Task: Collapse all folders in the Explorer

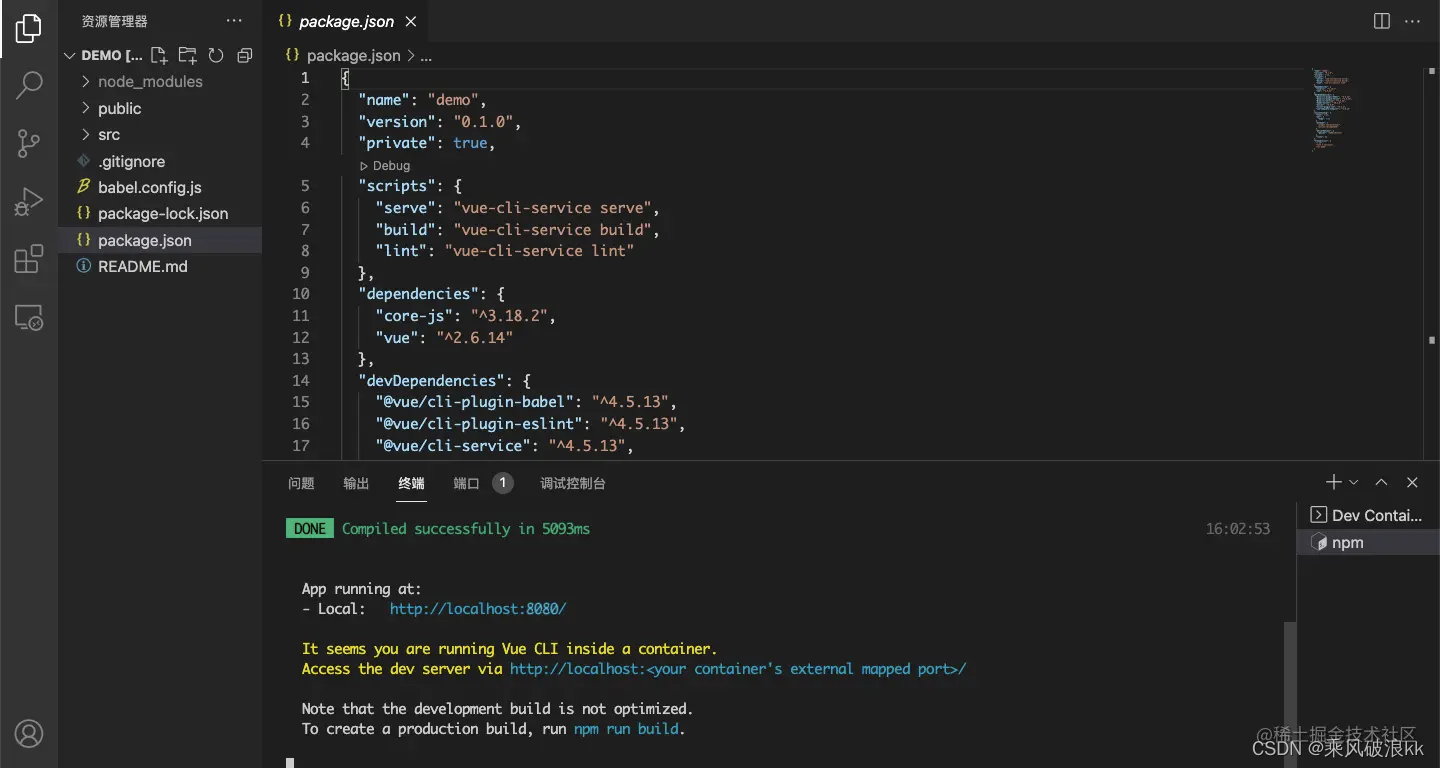Action: click(244, 55)
